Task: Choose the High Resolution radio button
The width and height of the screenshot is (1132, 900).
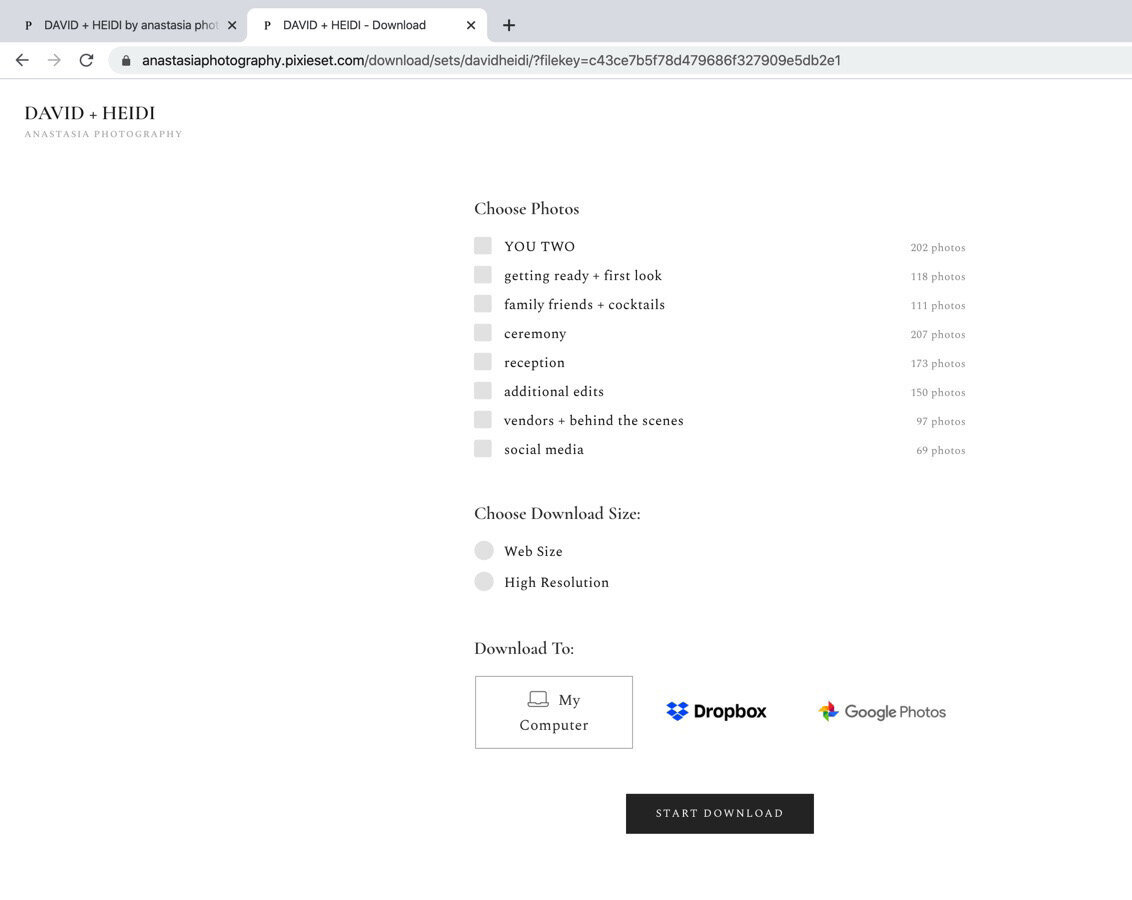Action: (484, 581)
